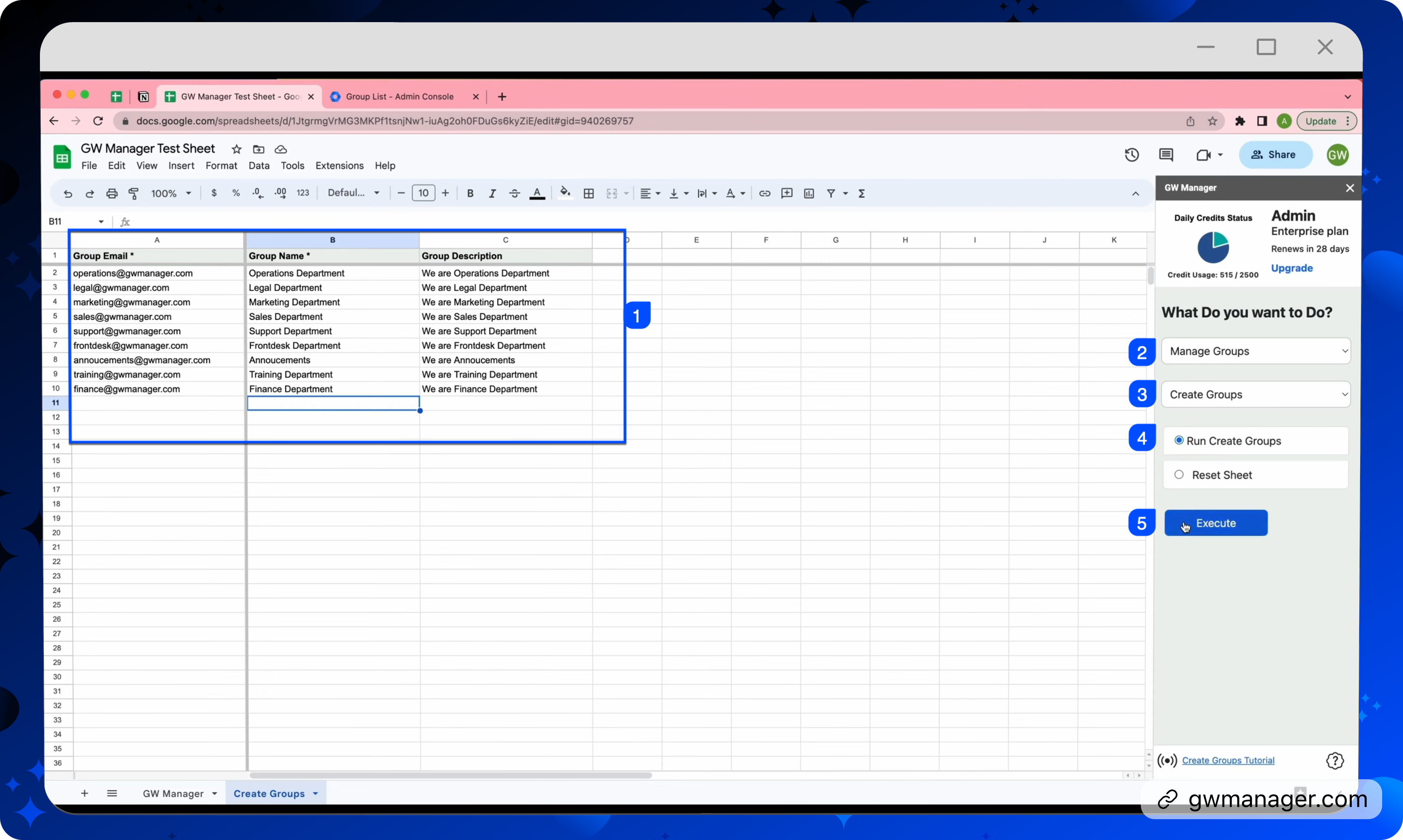1403x840 pixels.
Task: Toggle bold formatting in the toolbar
Action: [x=471, y=193]
